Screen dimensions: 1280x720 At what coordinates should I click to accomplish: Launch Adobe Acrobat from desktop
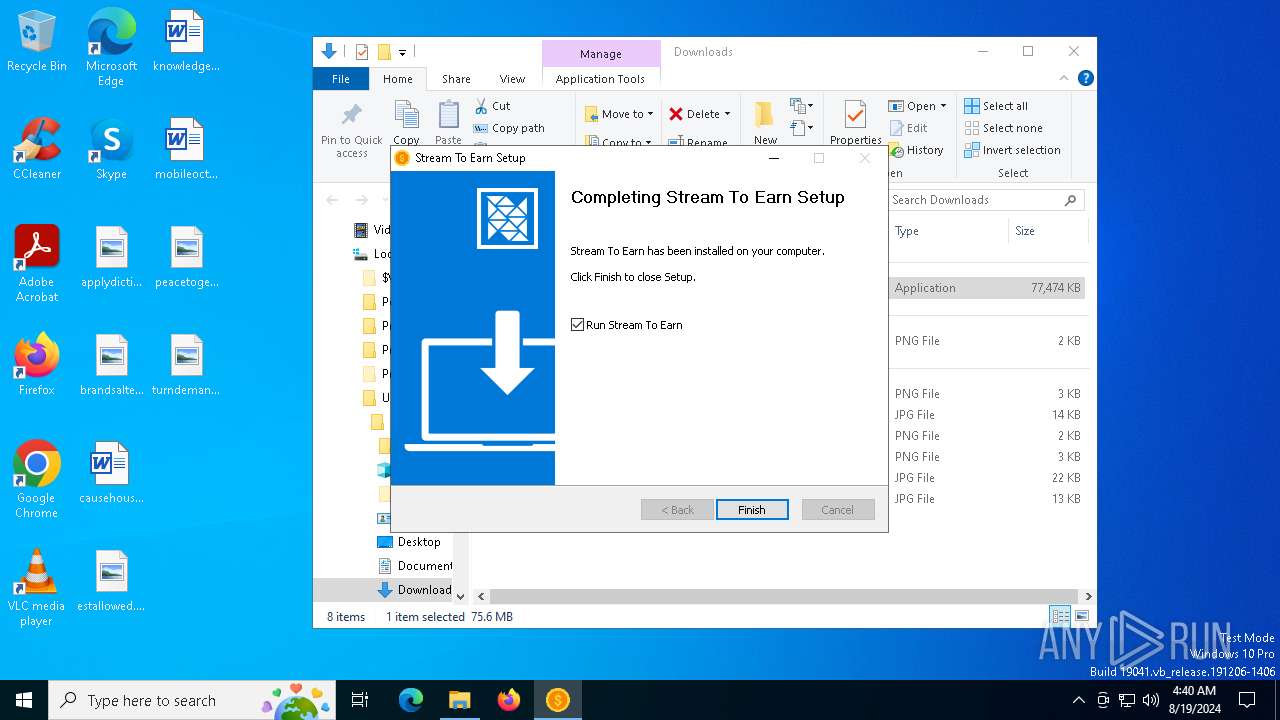37,263
